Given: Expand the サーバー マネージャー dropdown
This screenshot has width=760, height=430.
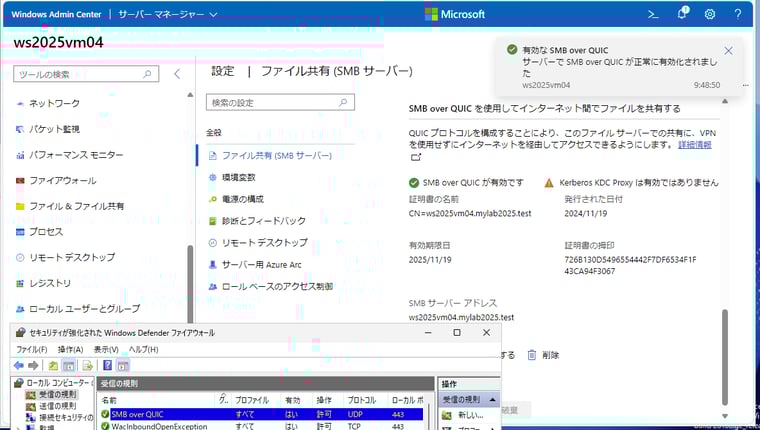Looking at the screenshot, I should click(168, 15).
